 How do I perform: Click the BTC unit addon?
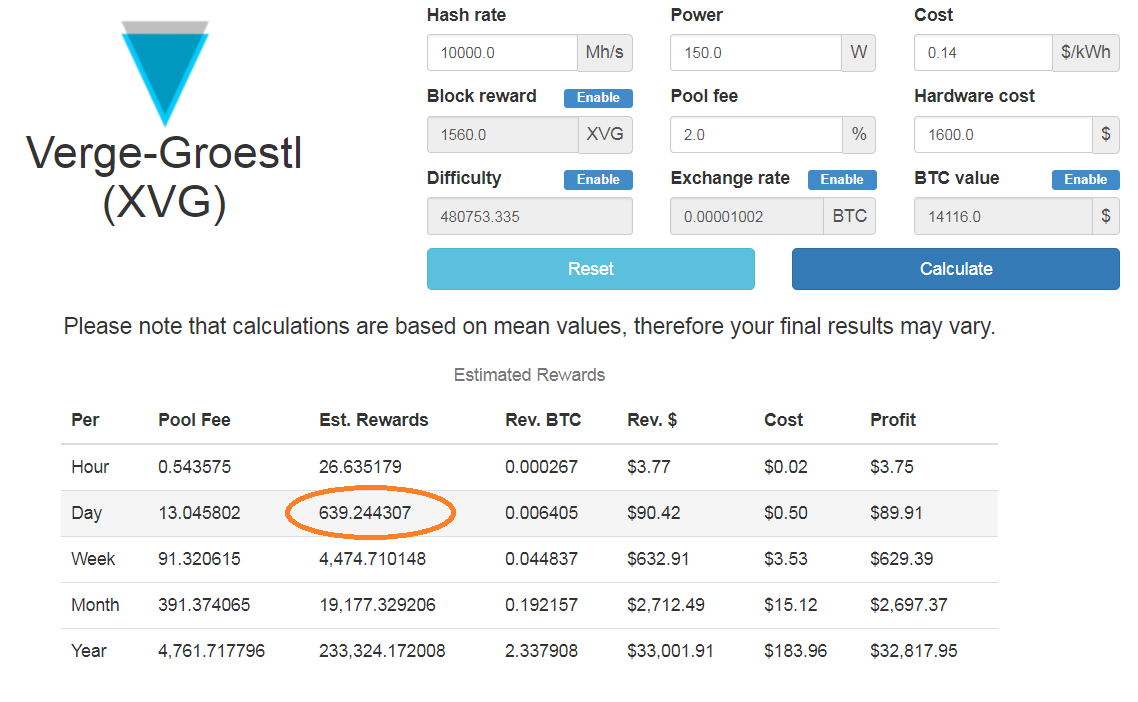850,216
